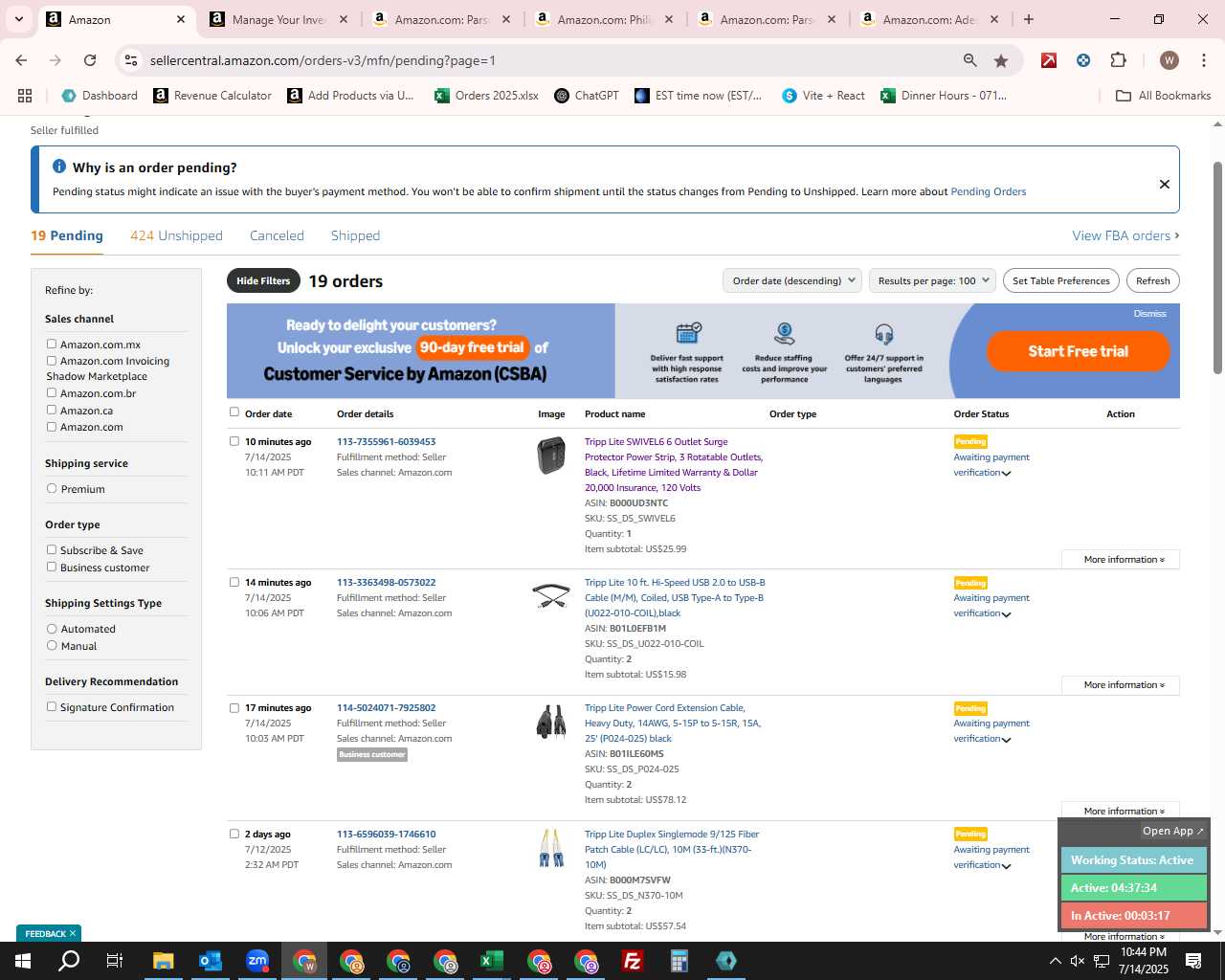
Task: Click Start Free trial button
Action: tap(1078, 351)
